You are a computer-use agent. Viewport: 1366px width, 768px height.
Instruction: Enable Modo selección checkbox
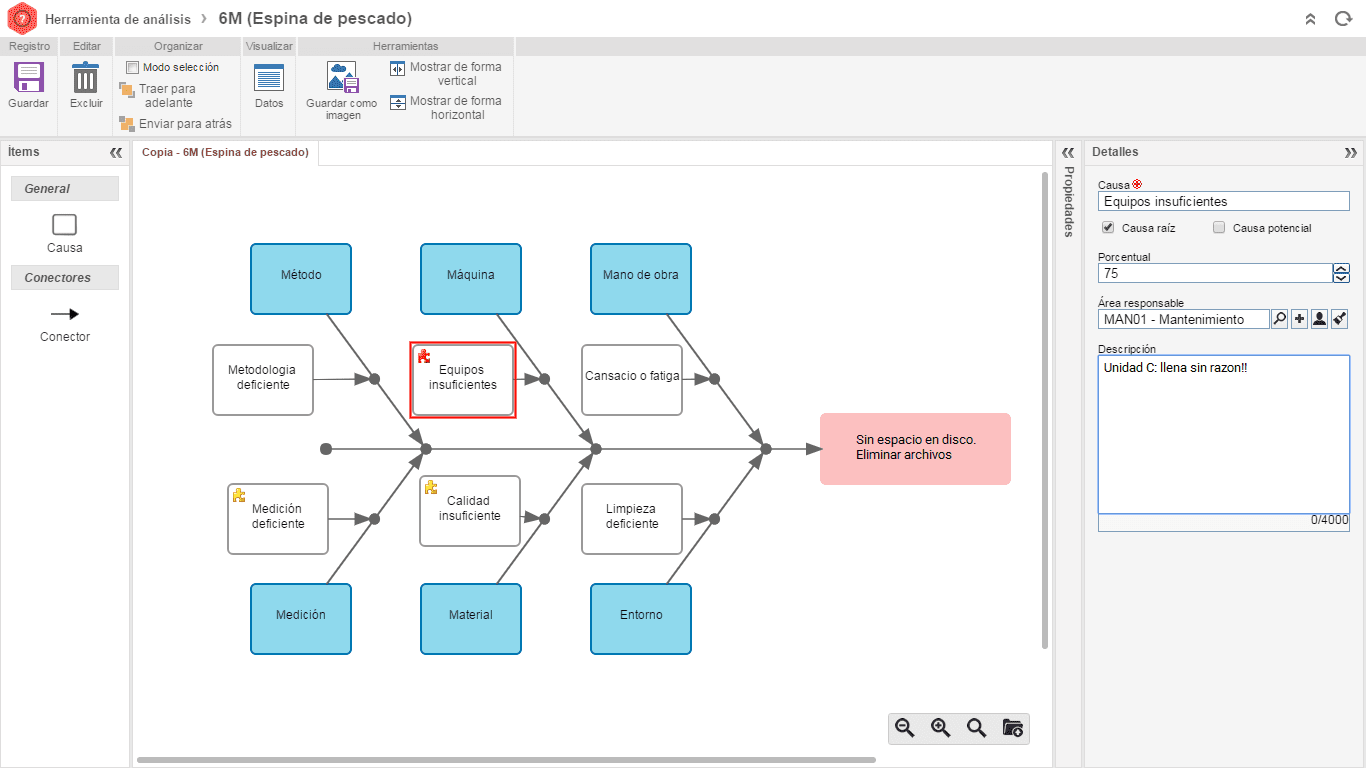[x=133, y=67]
